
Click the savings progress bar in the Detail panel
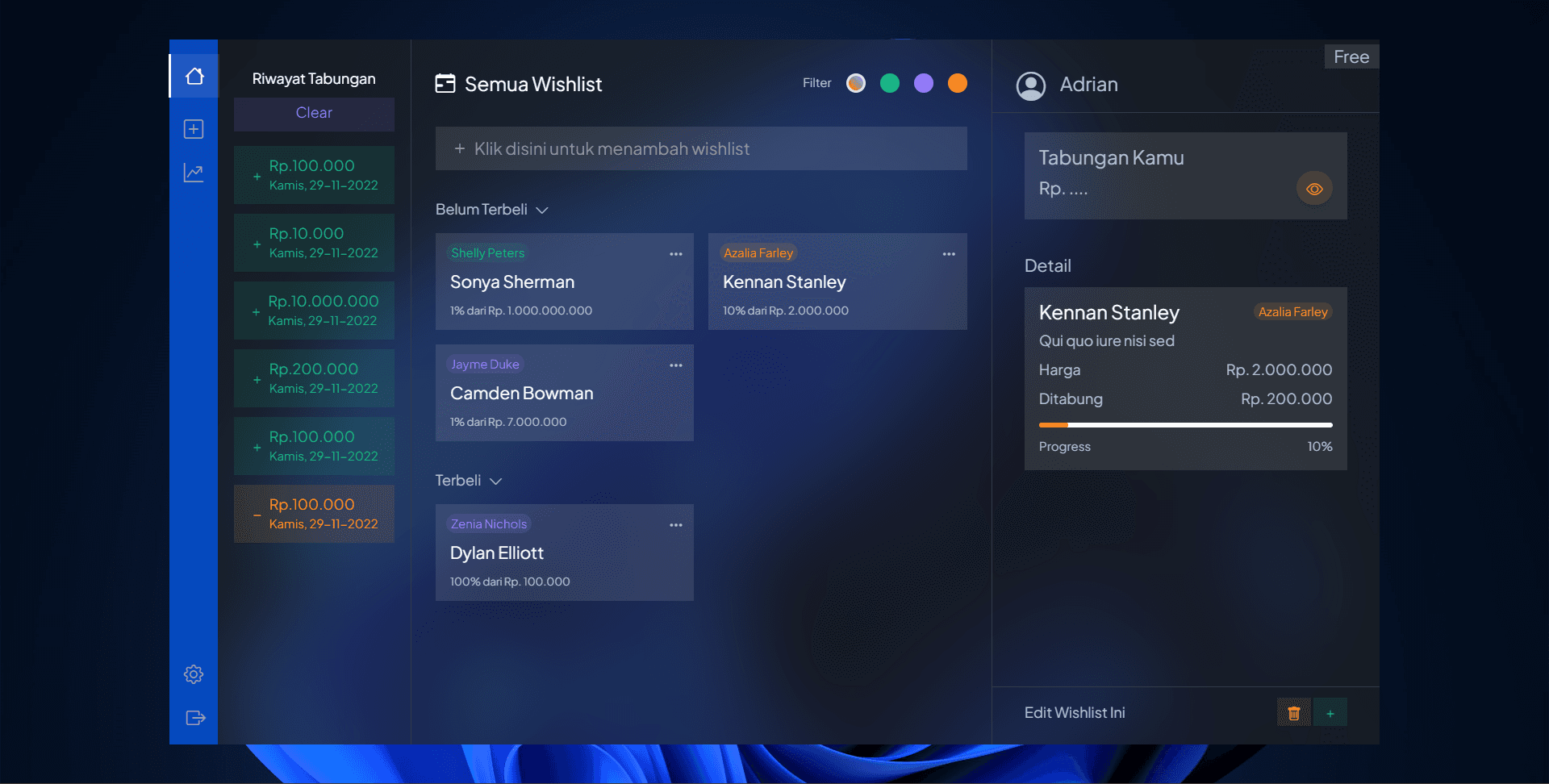[x=1186, y=425]
